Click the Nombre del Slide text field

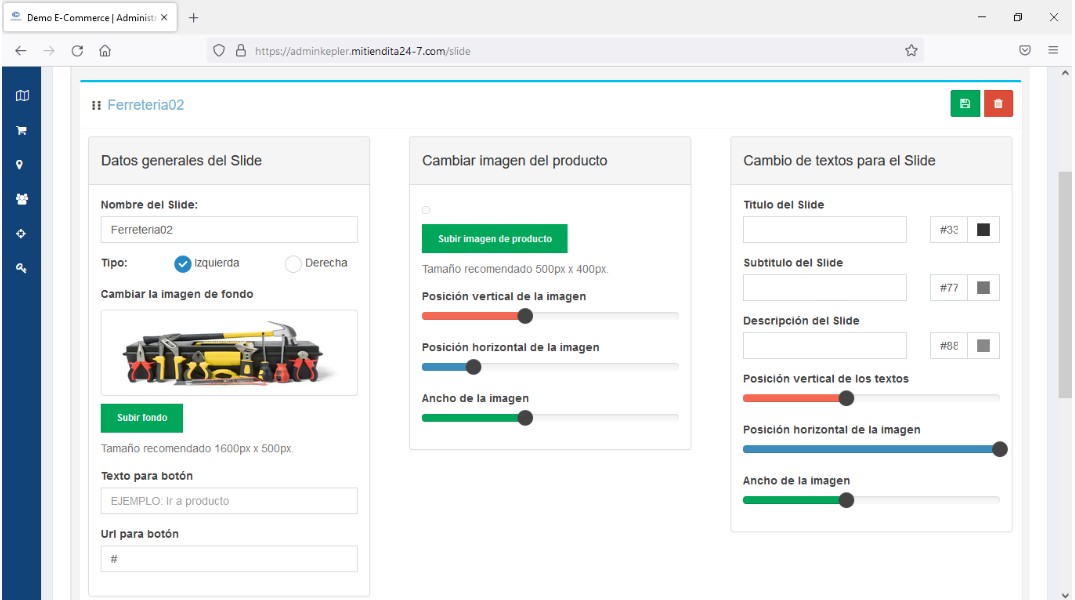click(229, 230)
